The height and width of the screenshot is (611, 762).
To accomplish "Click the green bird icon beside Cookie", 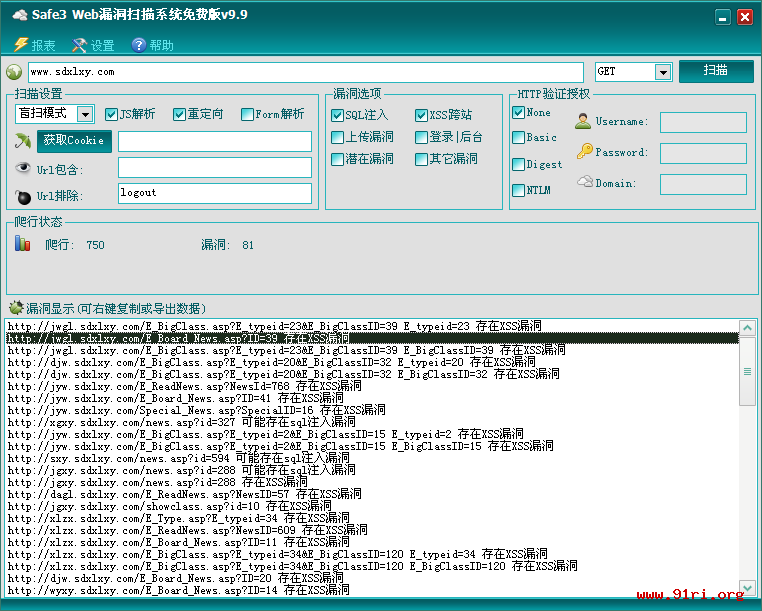I will coord(22,141).
